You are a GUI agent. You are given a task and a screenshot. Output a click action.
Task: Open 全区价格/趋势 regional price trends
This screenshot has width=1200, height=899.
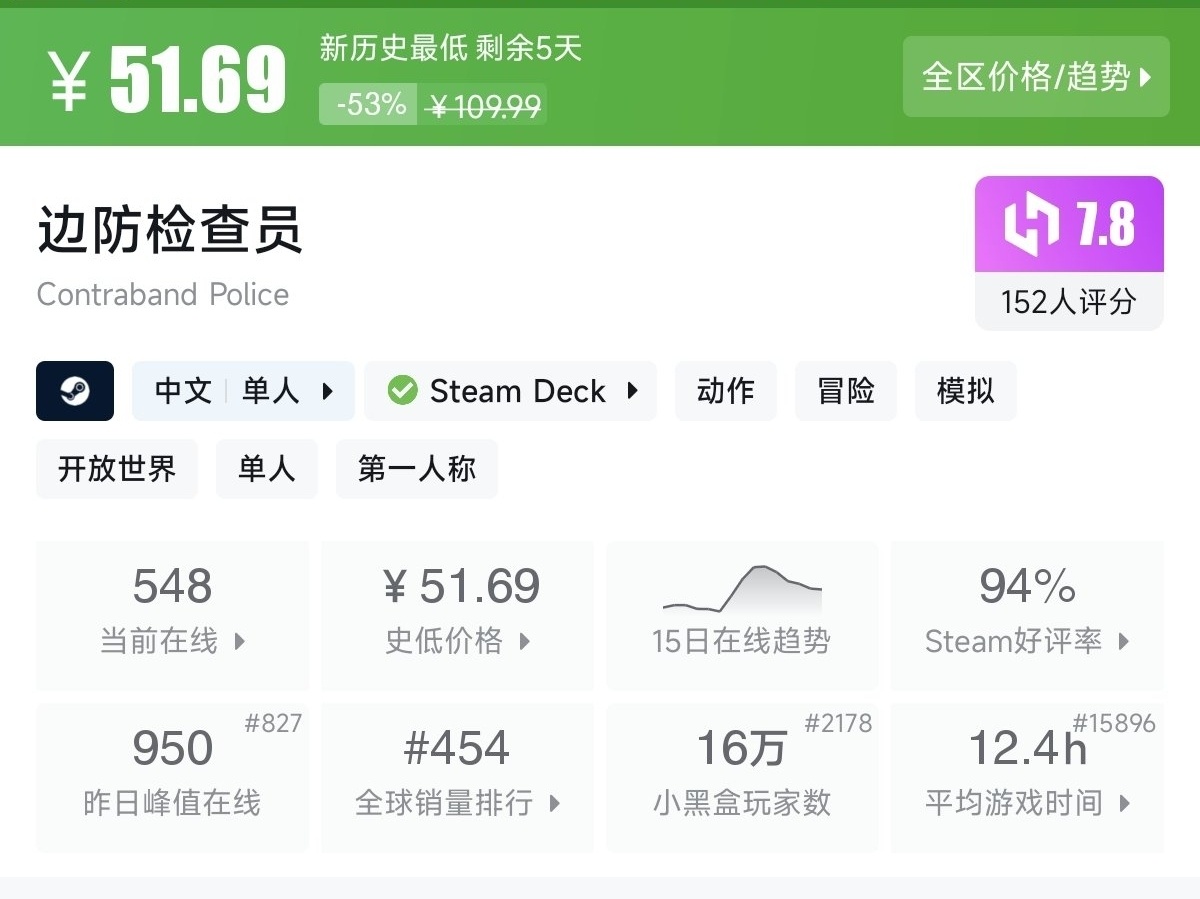pyautogui.click(x=1036, y=77)
